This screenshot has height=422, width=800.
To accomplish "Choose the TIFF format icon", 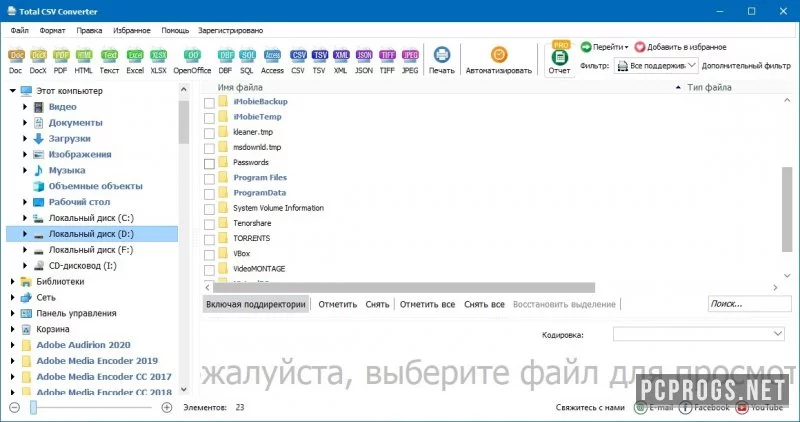I will tap(387, 61).
